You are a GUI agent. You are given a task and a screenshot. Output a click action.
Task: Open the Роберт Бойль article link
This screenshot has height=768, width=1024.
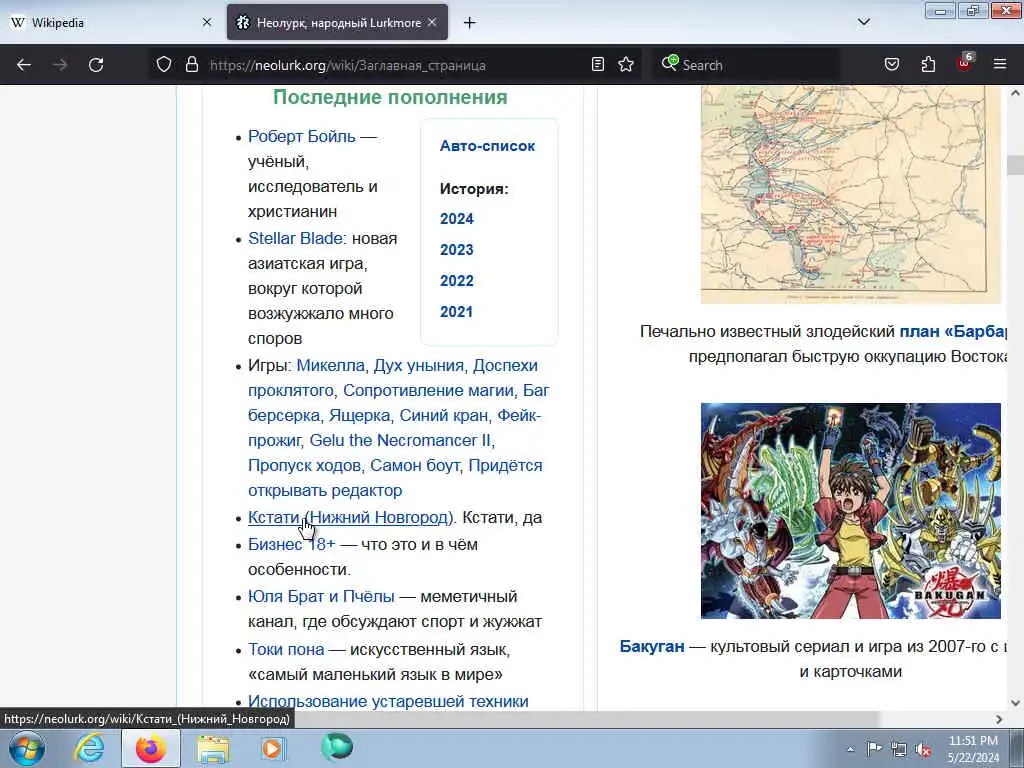pyautogui.click(x=302, y=136)
